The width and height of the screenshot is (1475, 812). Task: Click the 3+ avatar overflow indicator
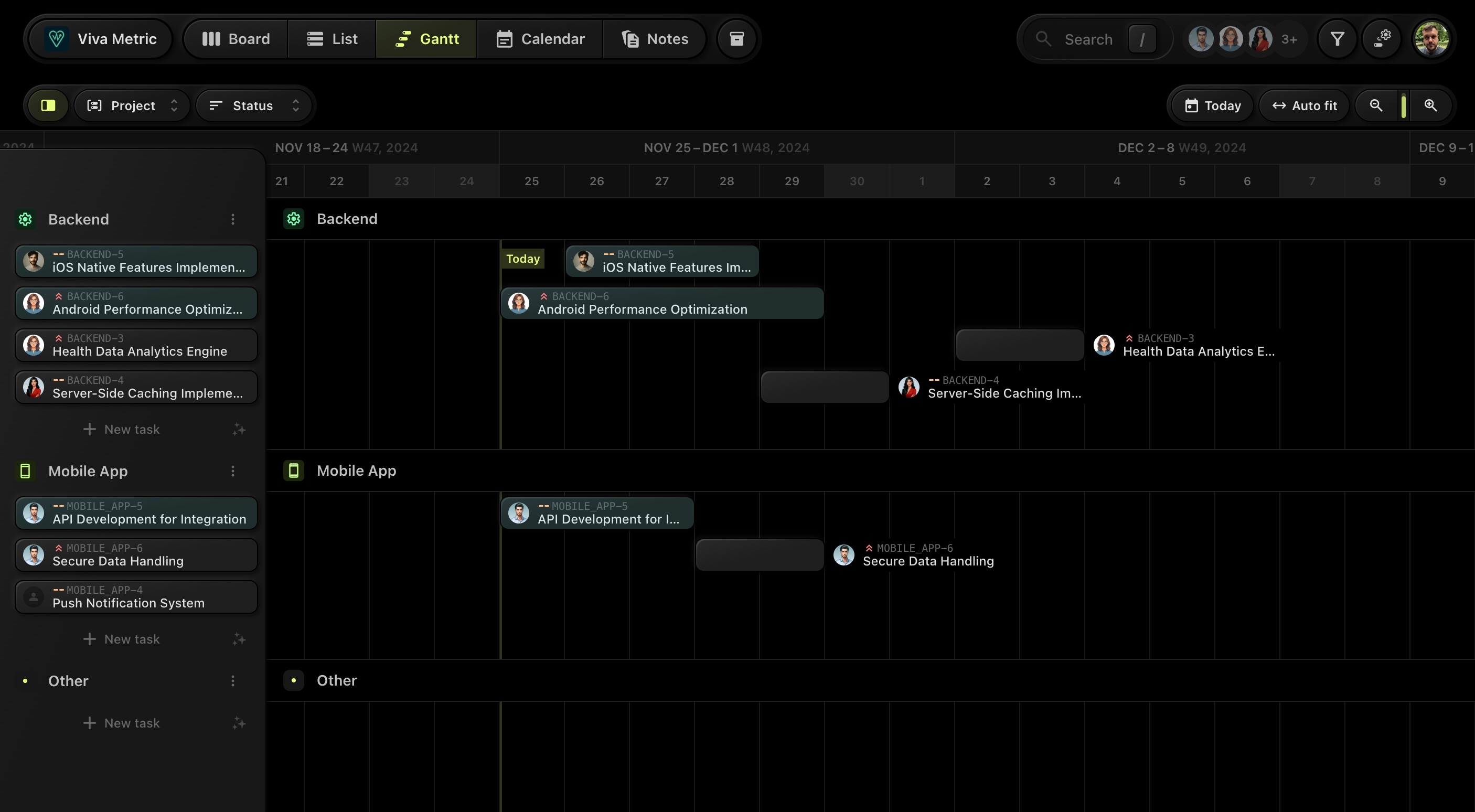(1290, 38)
